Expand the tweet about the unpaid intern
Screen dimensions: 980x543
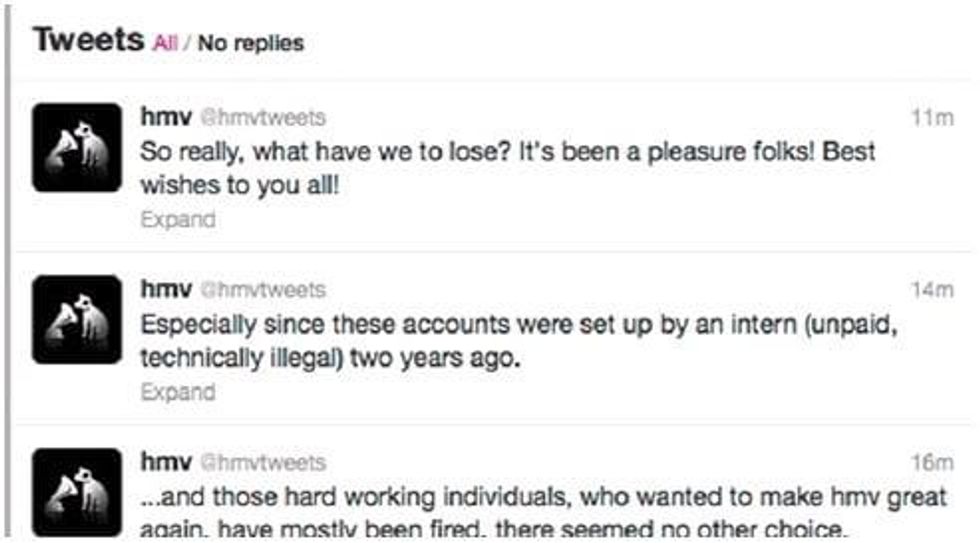[178, 392]
